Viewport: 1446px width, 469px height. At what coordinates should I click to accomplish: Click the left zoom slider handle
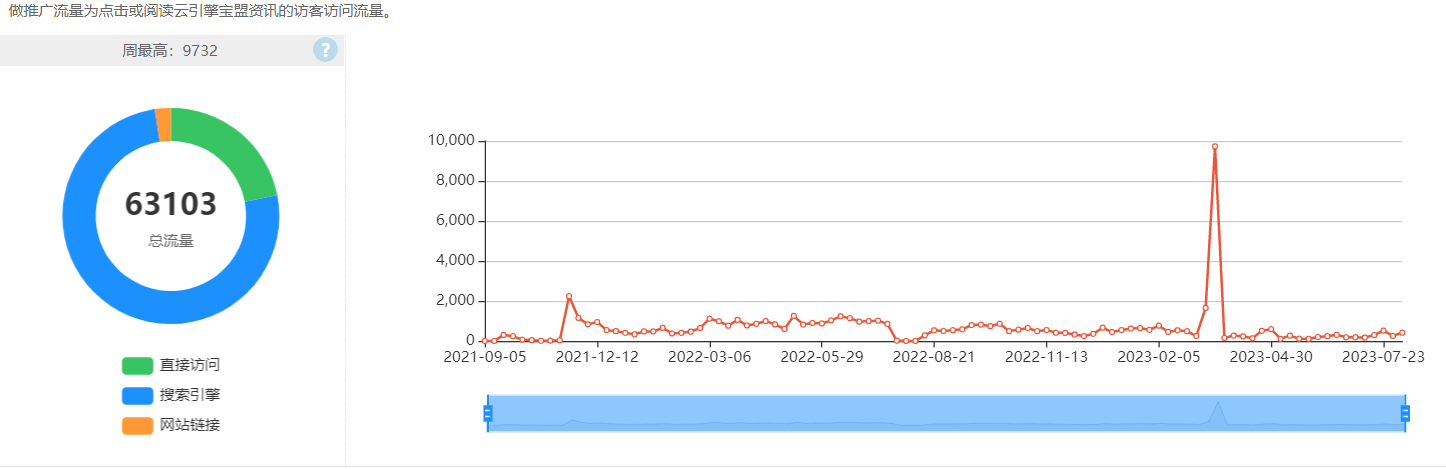(x=488, y=413)
